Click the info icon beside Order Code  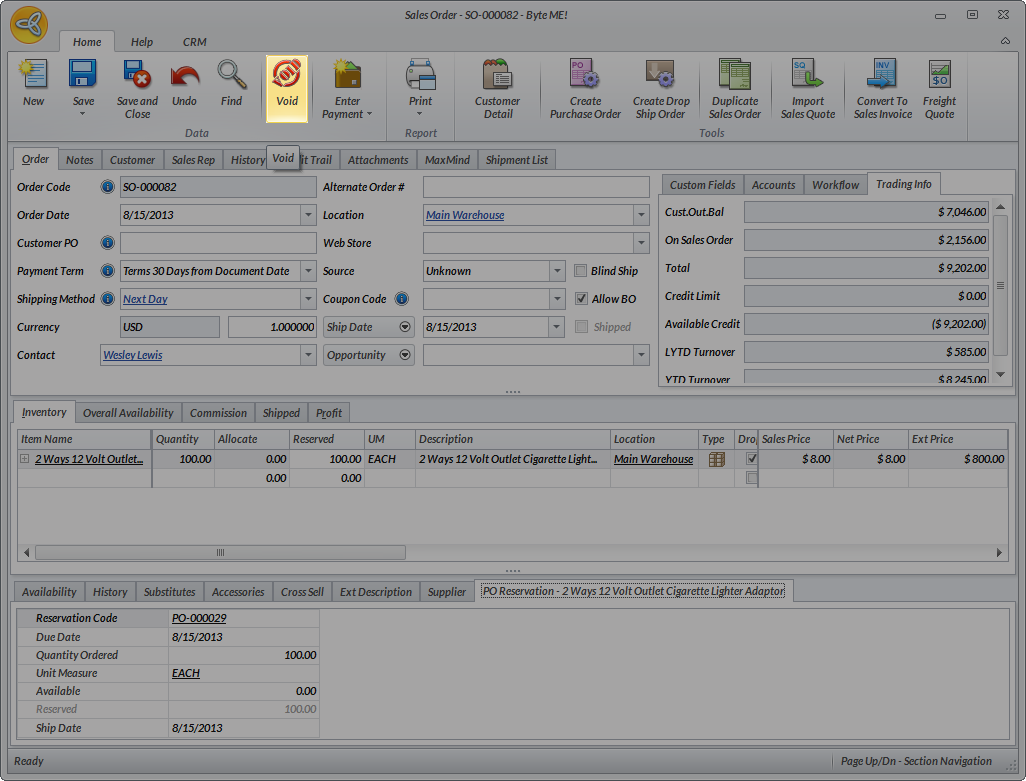pyautogui.click(x=108, y=187)
